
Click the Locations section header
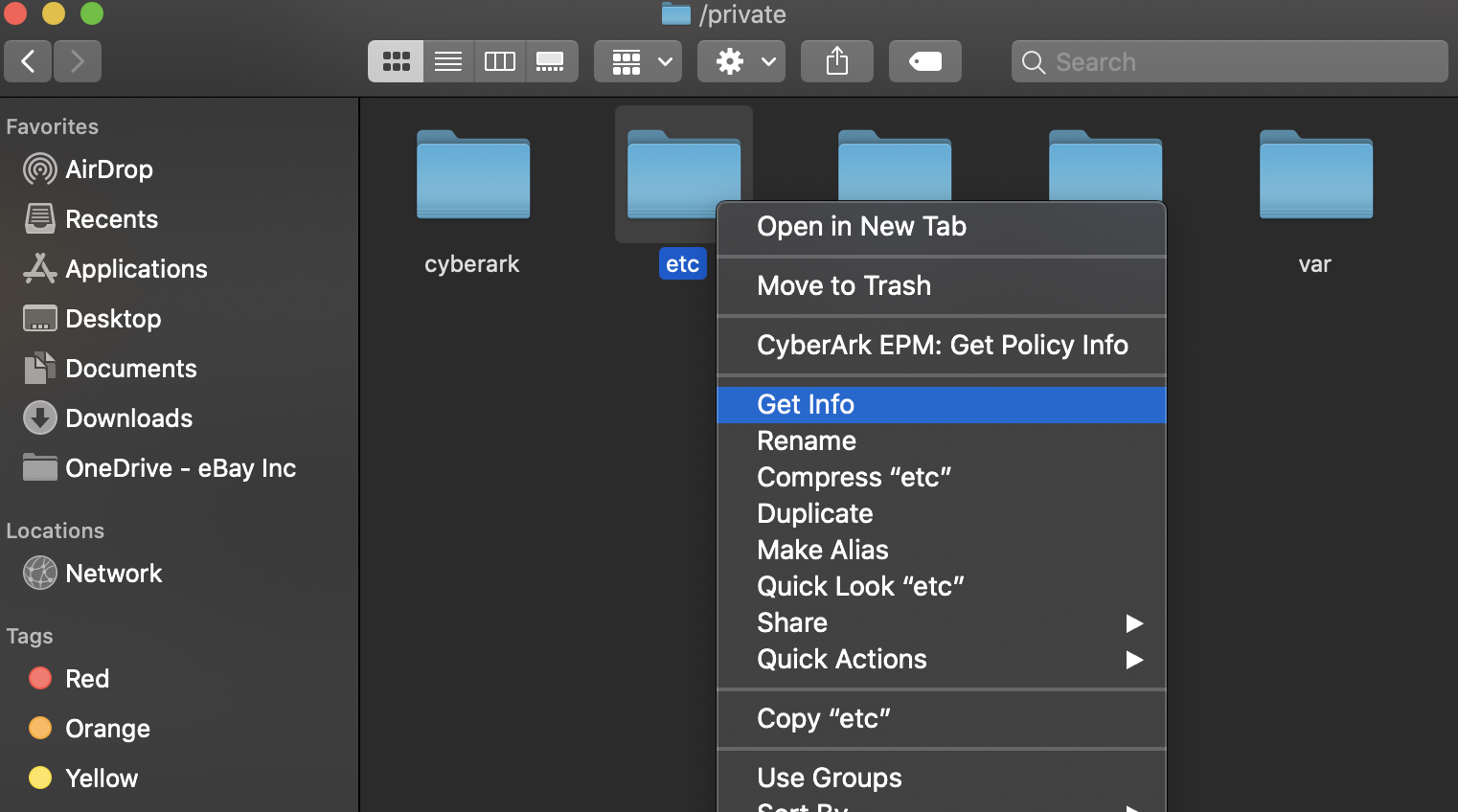point(56,530)
